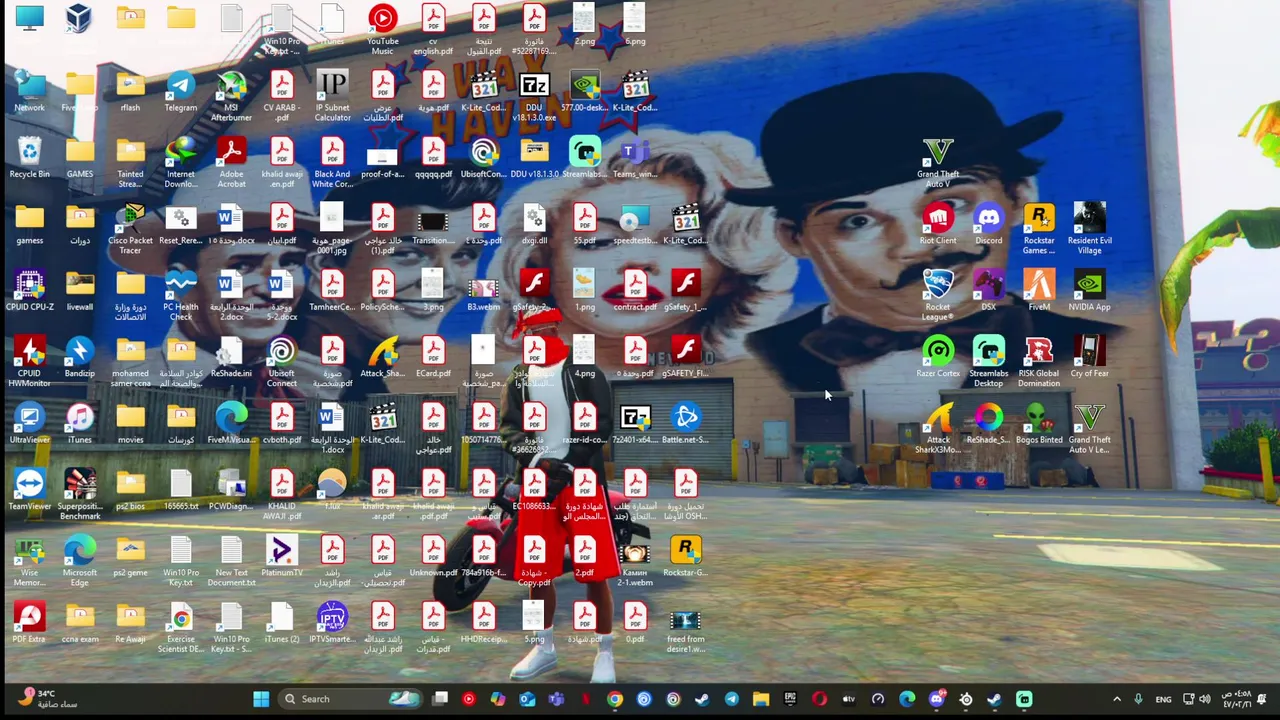This screenshot has height=720, width=1280.
Task: Launch Cry of Fear
Action: point(1089,358)
